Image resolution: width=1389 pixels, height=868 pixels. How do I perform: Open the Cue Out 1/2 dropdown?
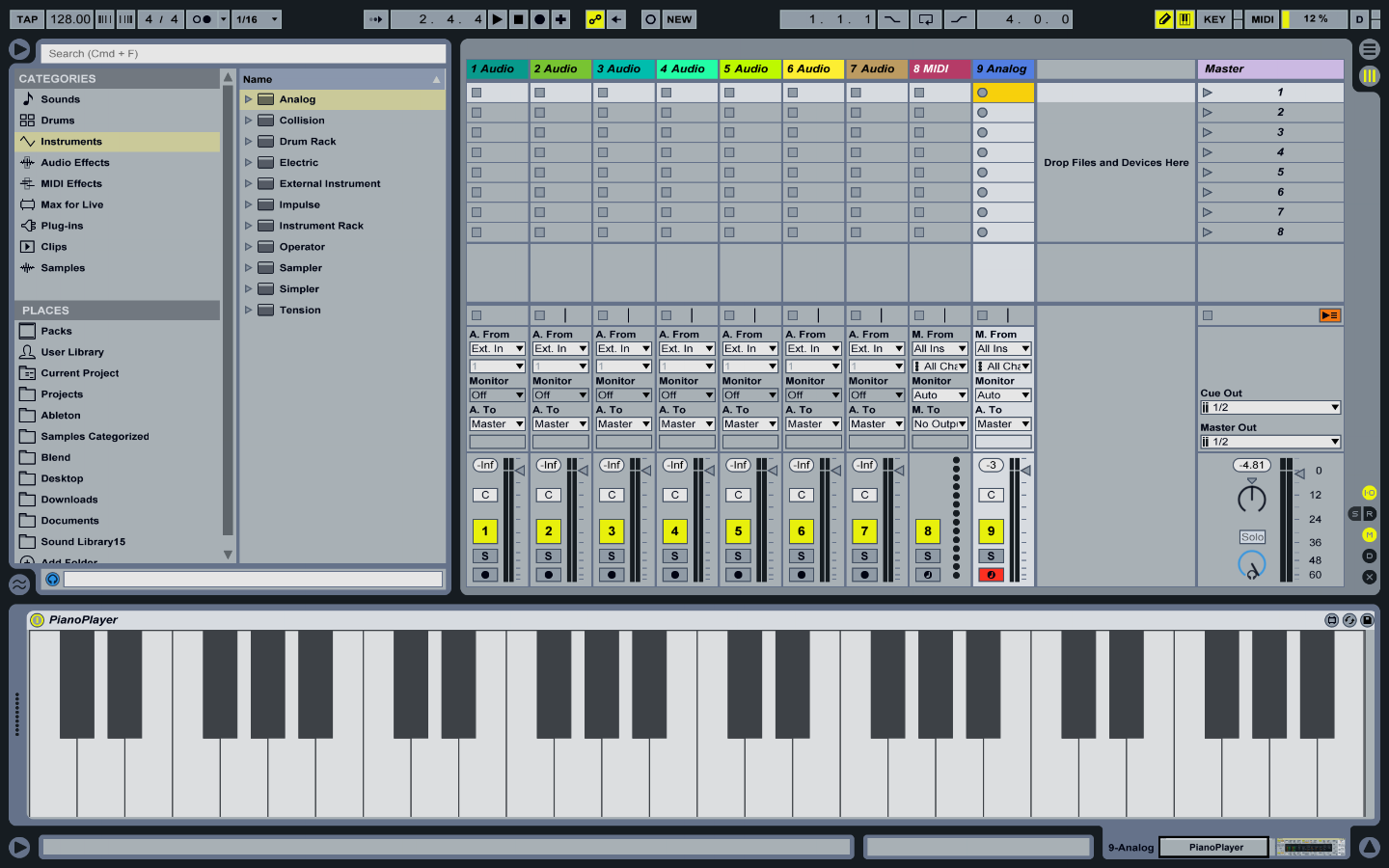[x=1269, y=408]
